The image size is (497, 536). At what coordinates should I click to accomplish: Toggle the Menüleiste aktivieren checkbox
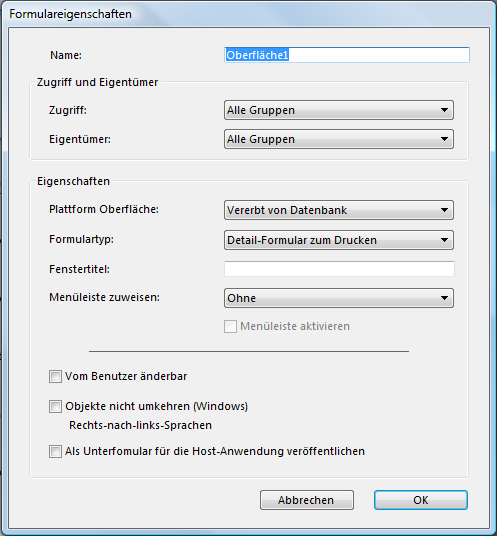tap(230, 326)
